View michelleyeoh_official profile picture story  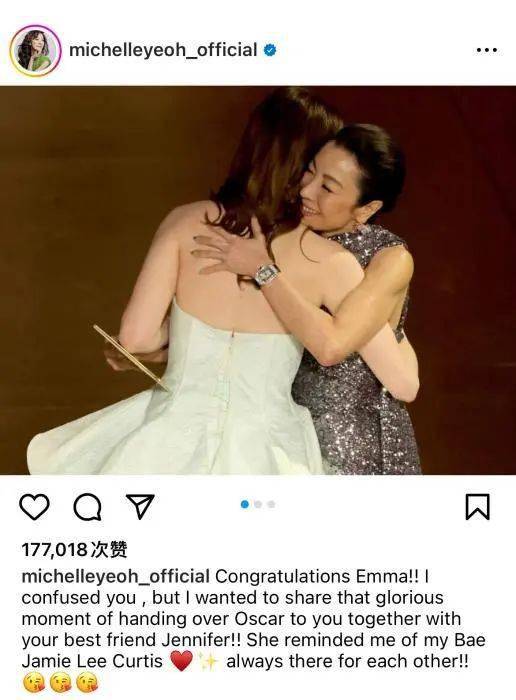point(35,50)
